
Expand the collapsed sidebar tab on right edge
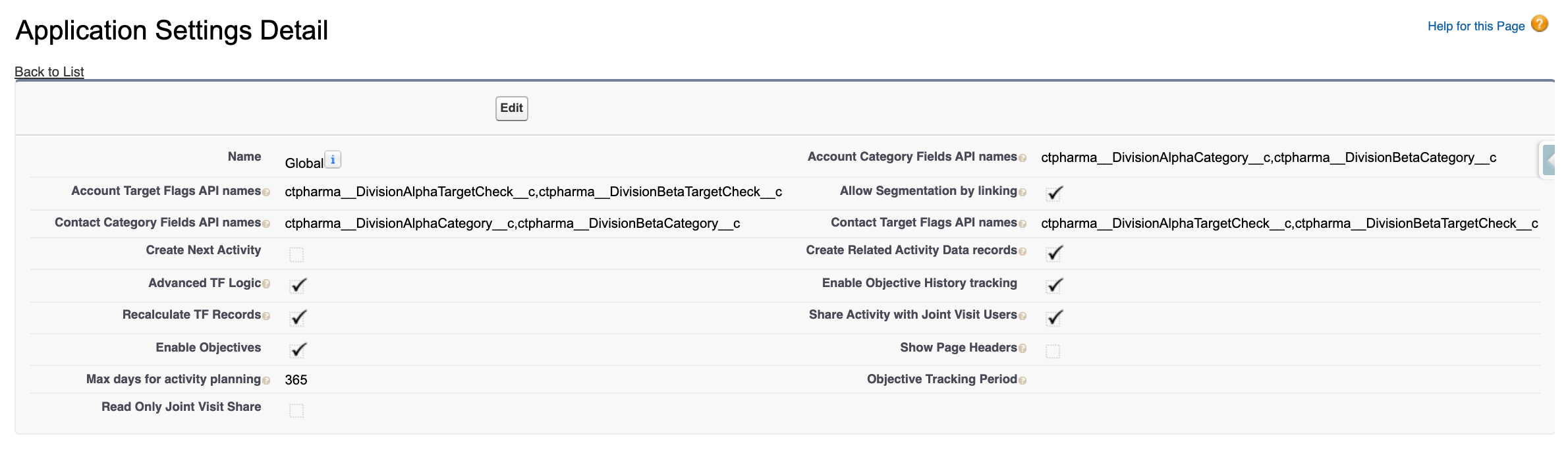[x=1549, y=160]
